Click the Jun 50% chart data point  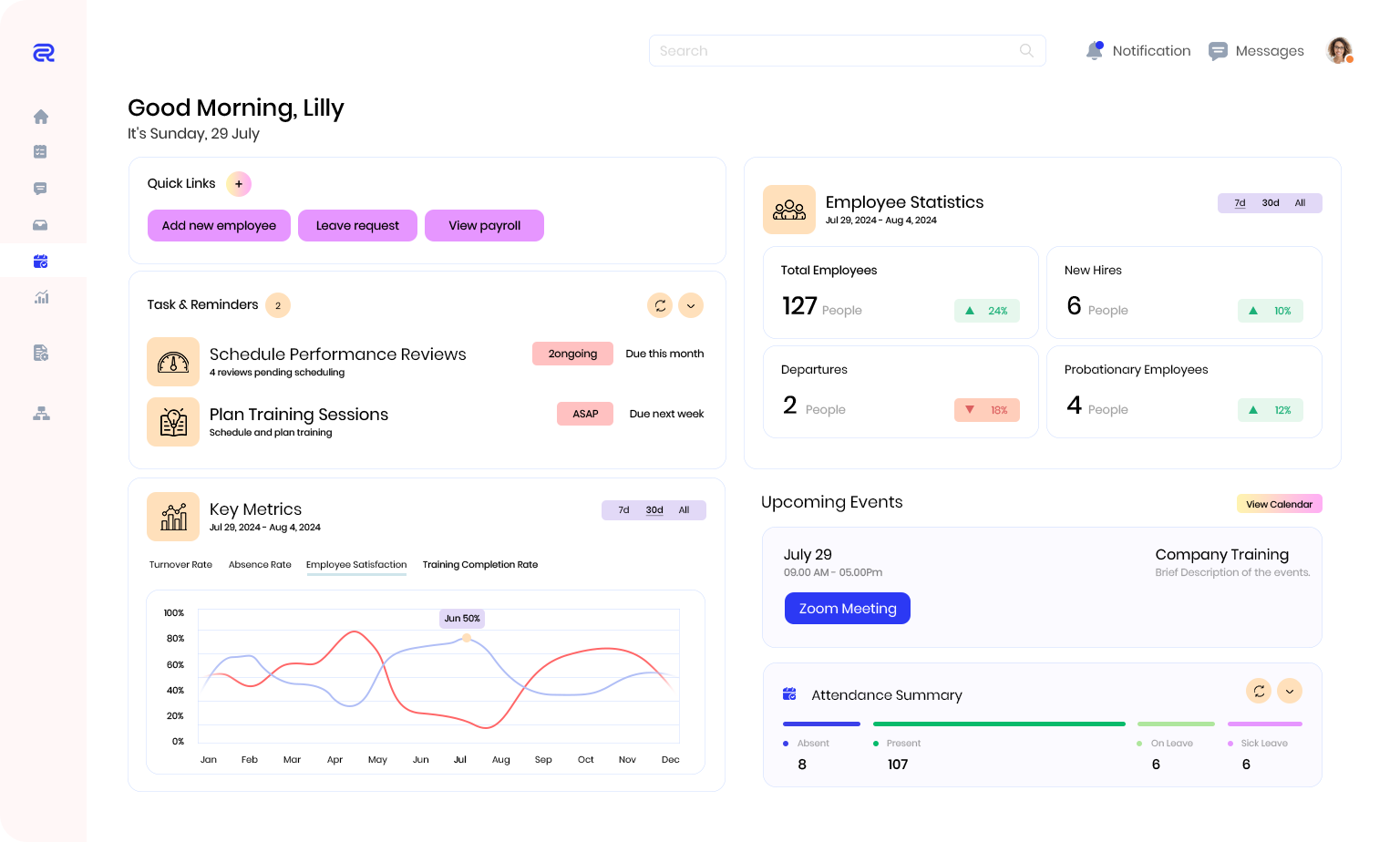tap(467, 638)
